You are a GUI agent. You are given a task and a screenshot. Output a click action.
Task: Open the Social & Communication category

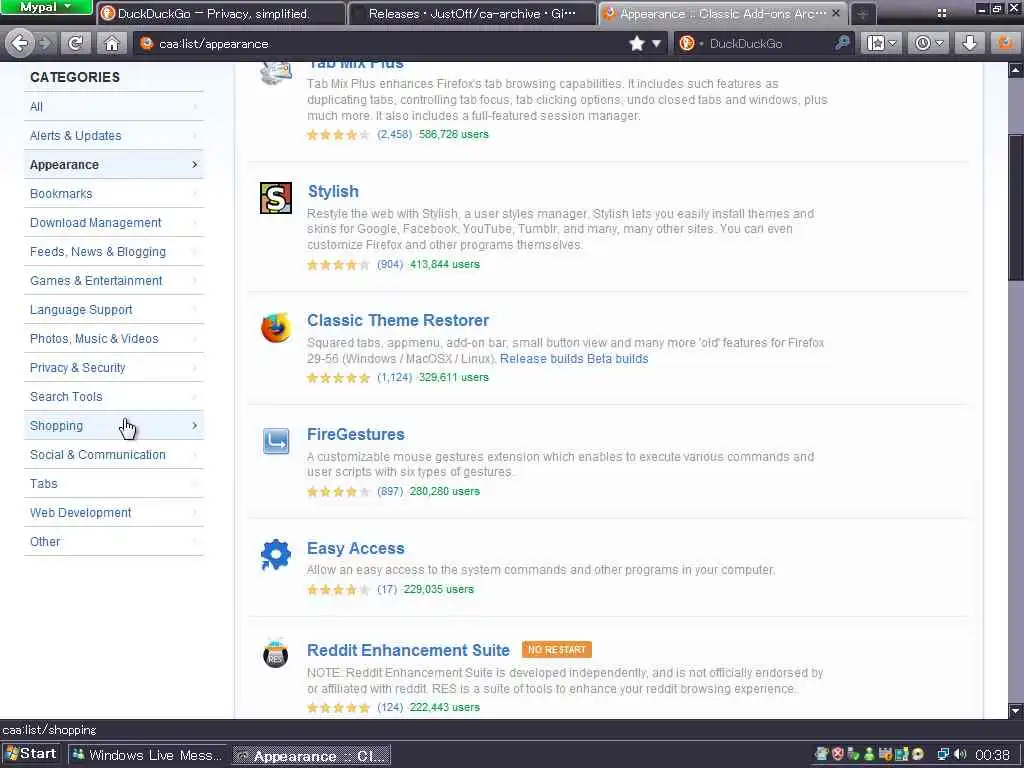coord(114,455)
